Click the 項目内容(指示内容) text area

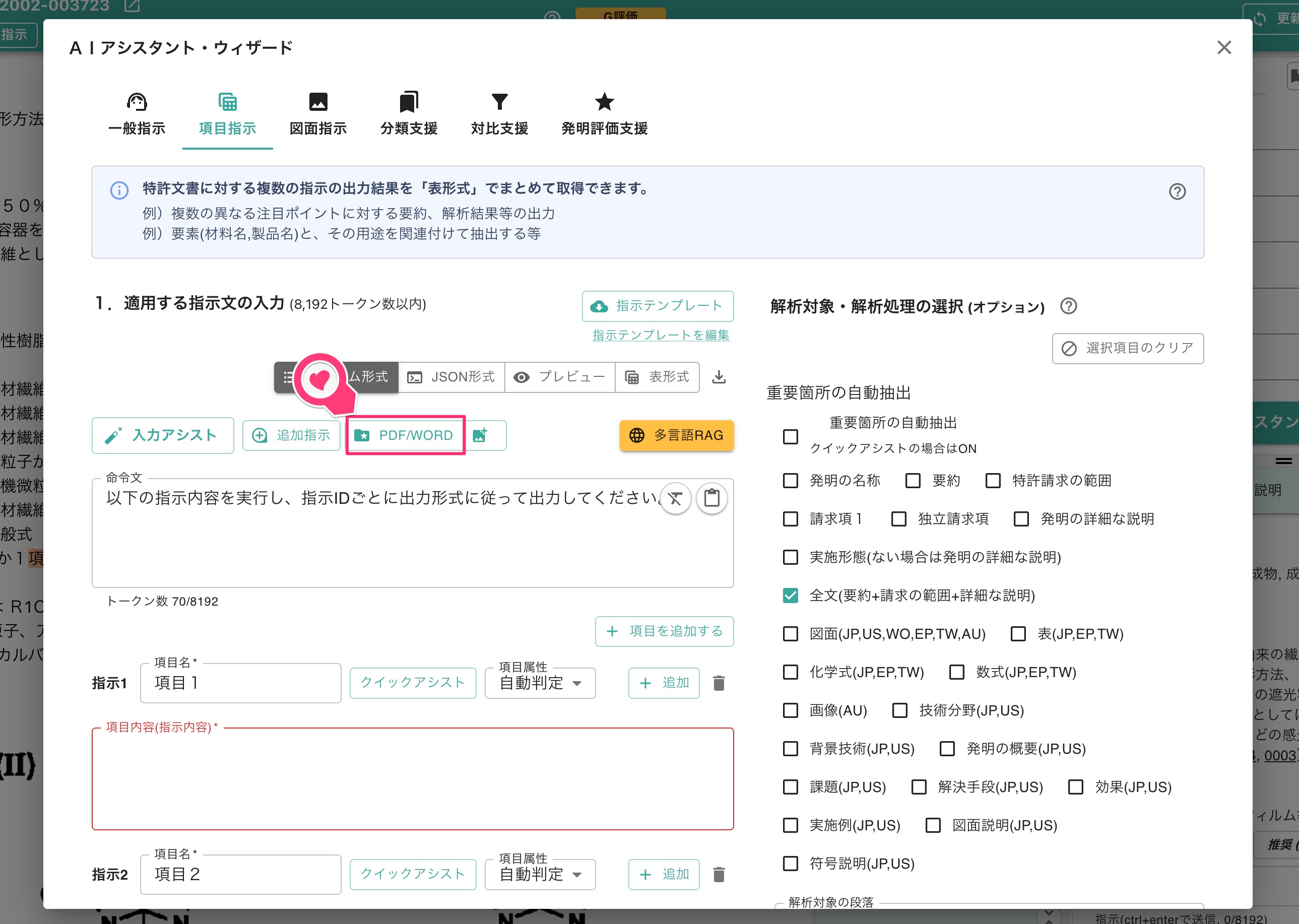coord(413,779)
